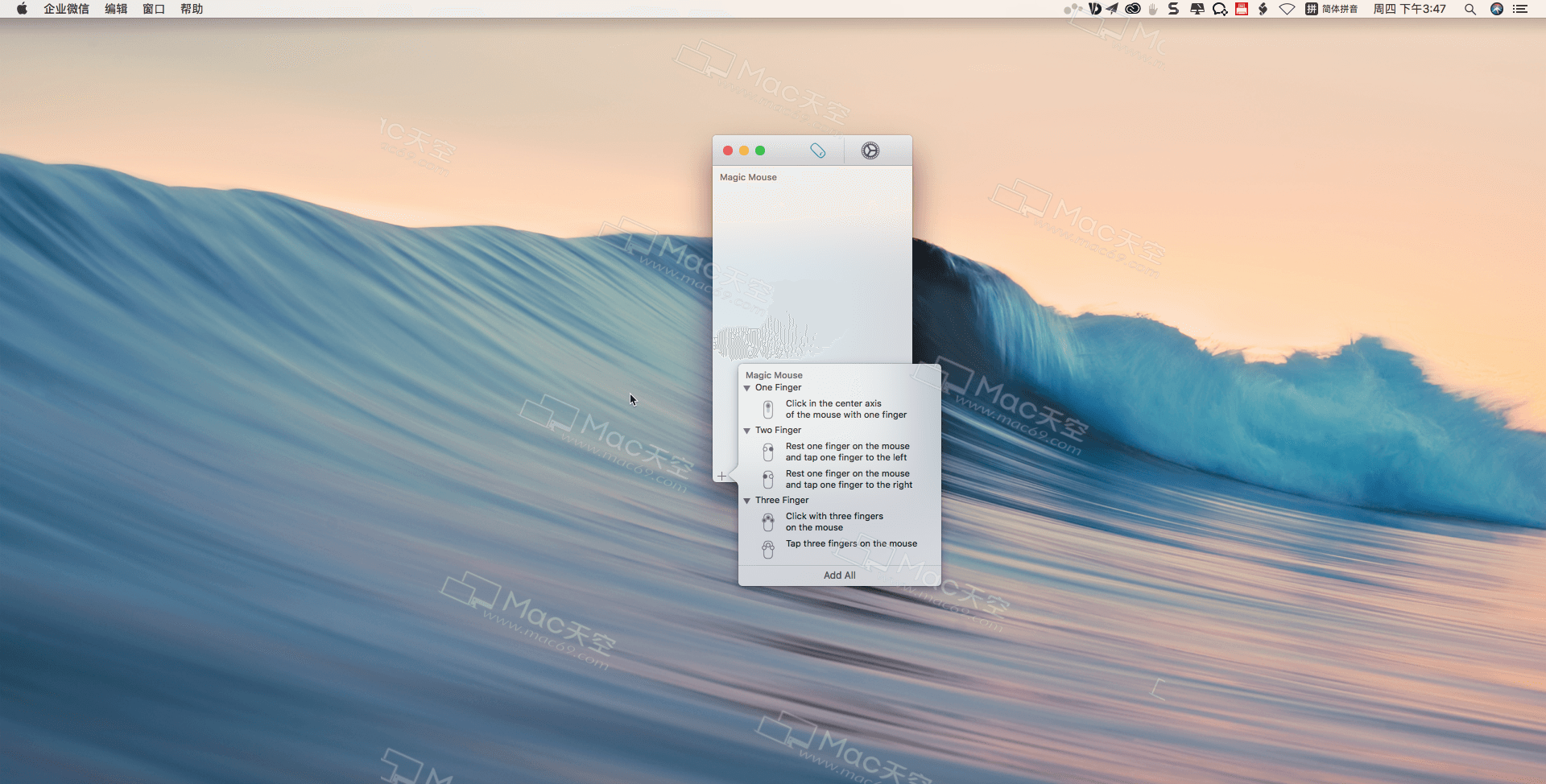
Task: Collapse the Three Finger section
Action: point(747,500)
